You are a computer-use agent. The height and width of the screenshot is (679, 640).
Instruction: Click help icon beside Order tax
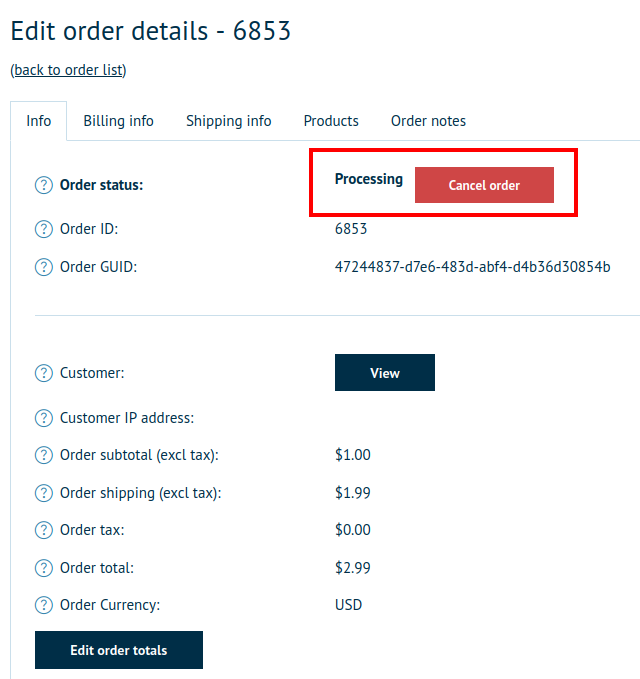click(x=43, y=530)
